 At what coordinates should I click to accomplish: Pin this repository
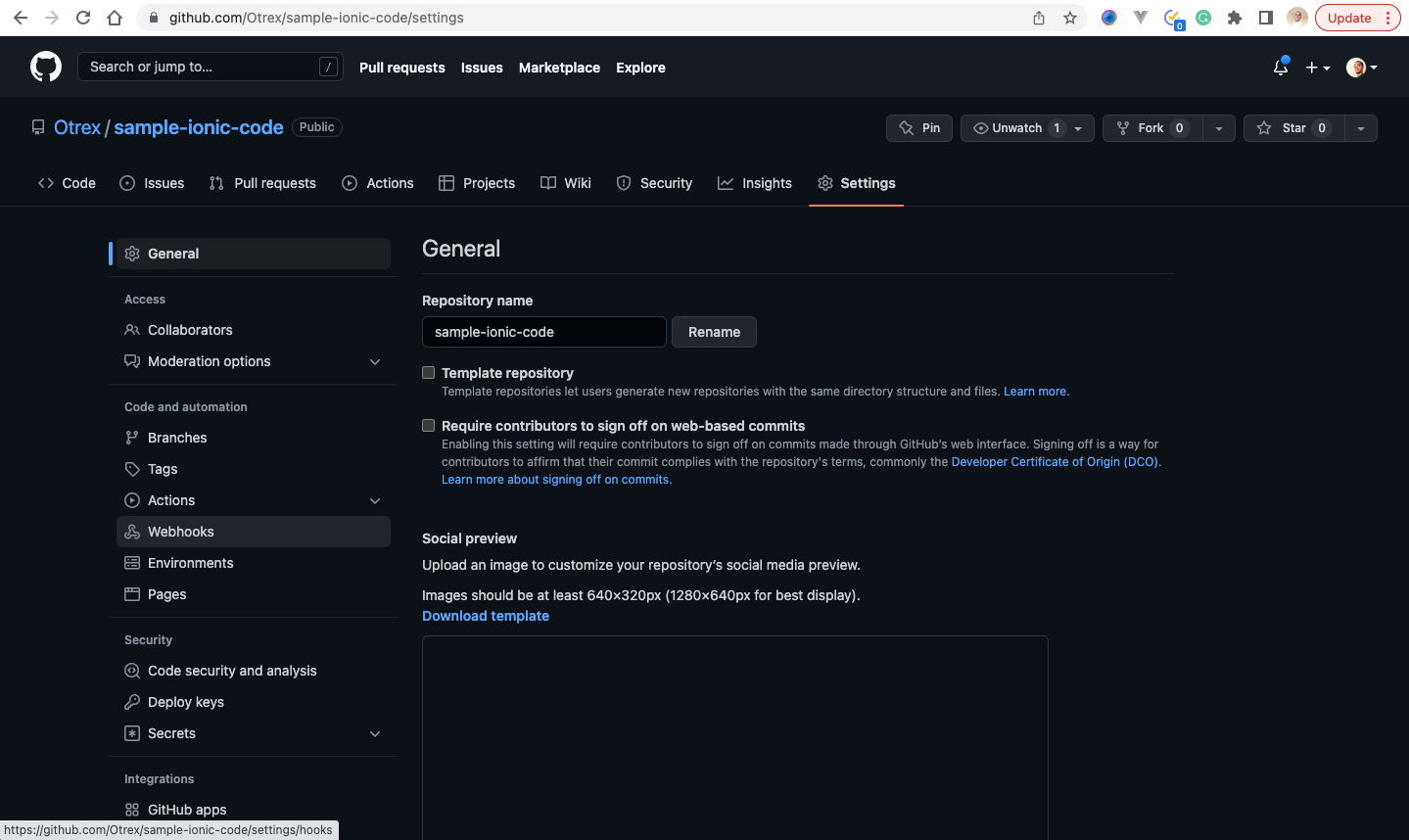[x=919, y=128]
